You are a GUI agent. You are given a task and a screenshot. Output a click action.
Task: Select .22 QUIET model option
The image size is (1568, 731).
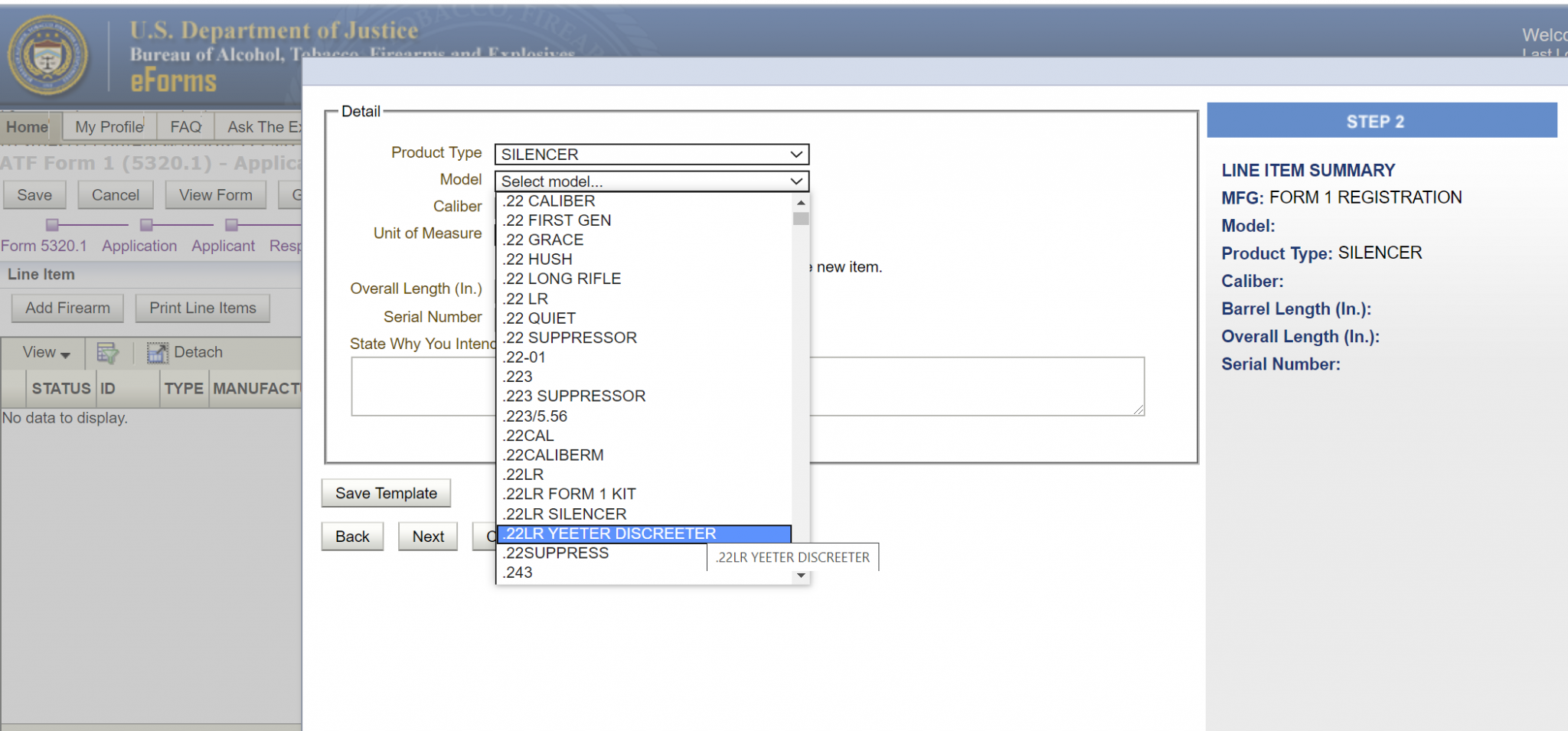(x=644, y=318)
